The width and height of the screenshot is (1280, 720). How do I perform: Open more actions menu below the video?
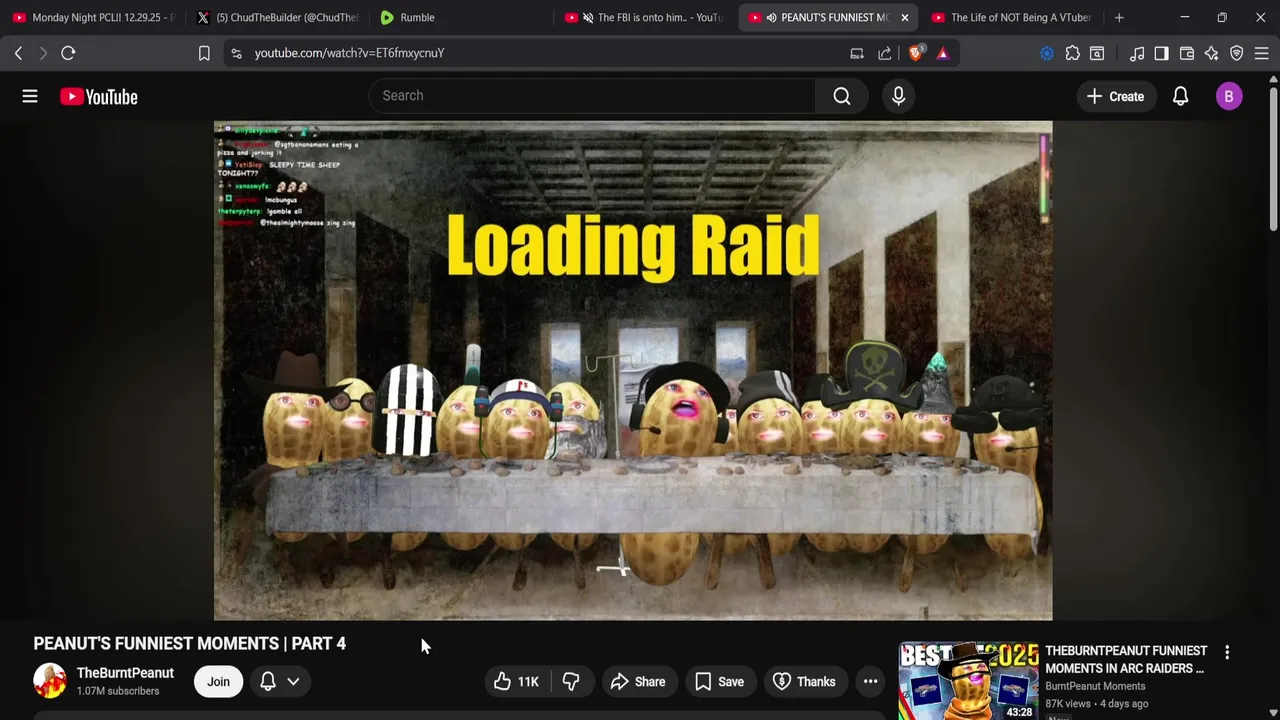870,682
